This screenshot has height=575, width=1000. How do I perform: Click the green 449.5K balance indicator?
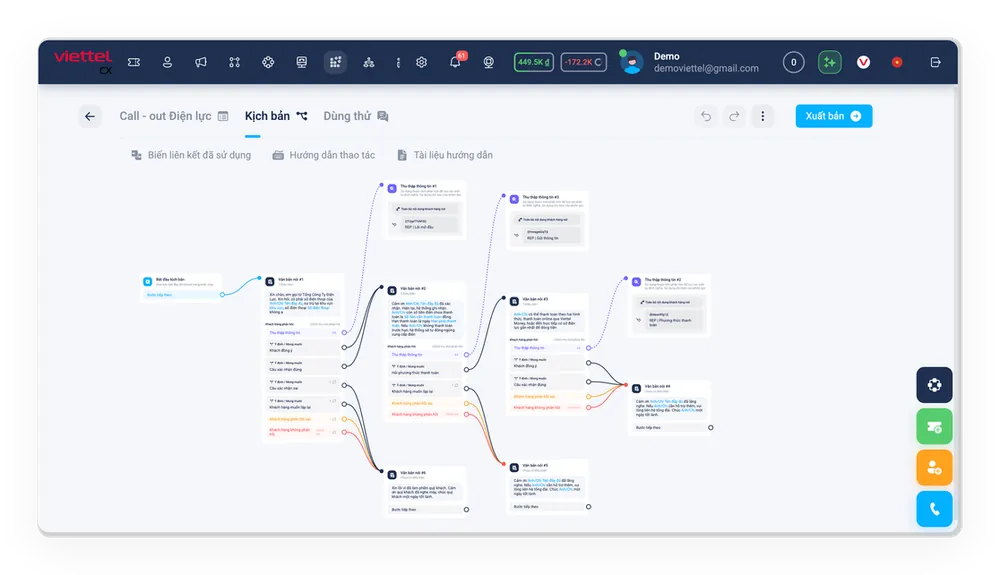[534, 62]
